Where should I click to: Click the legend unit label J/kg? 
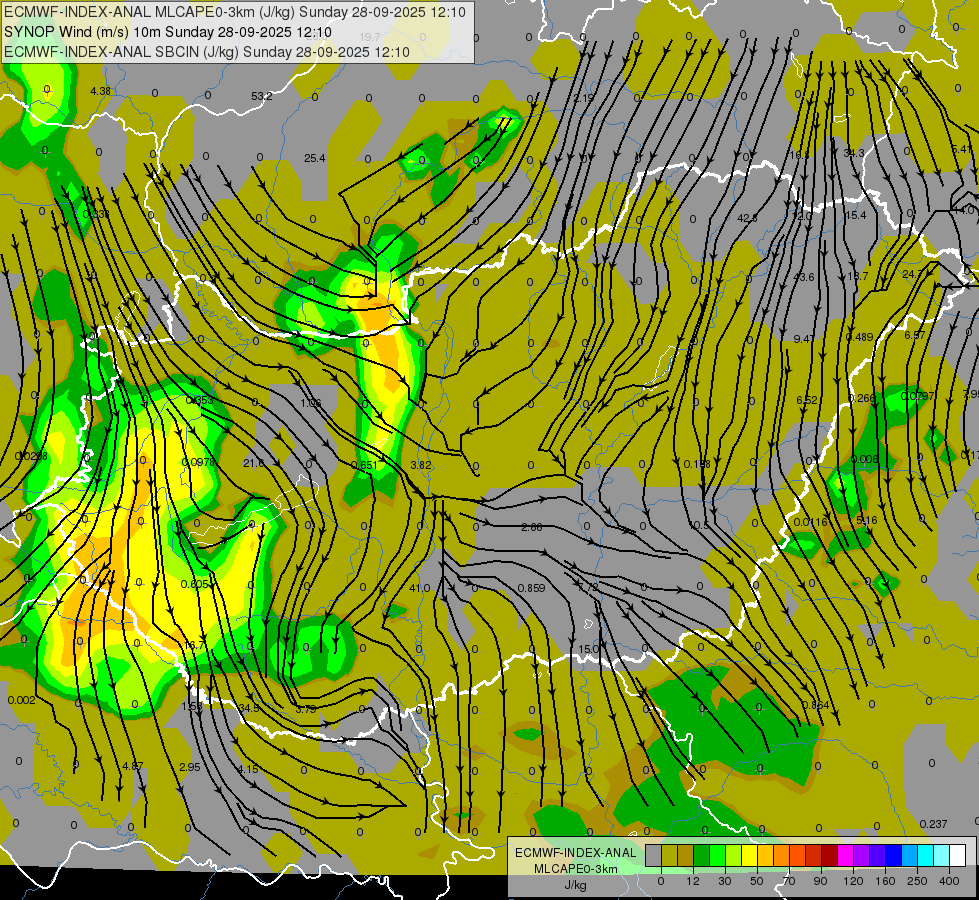(x=576, y=885)
